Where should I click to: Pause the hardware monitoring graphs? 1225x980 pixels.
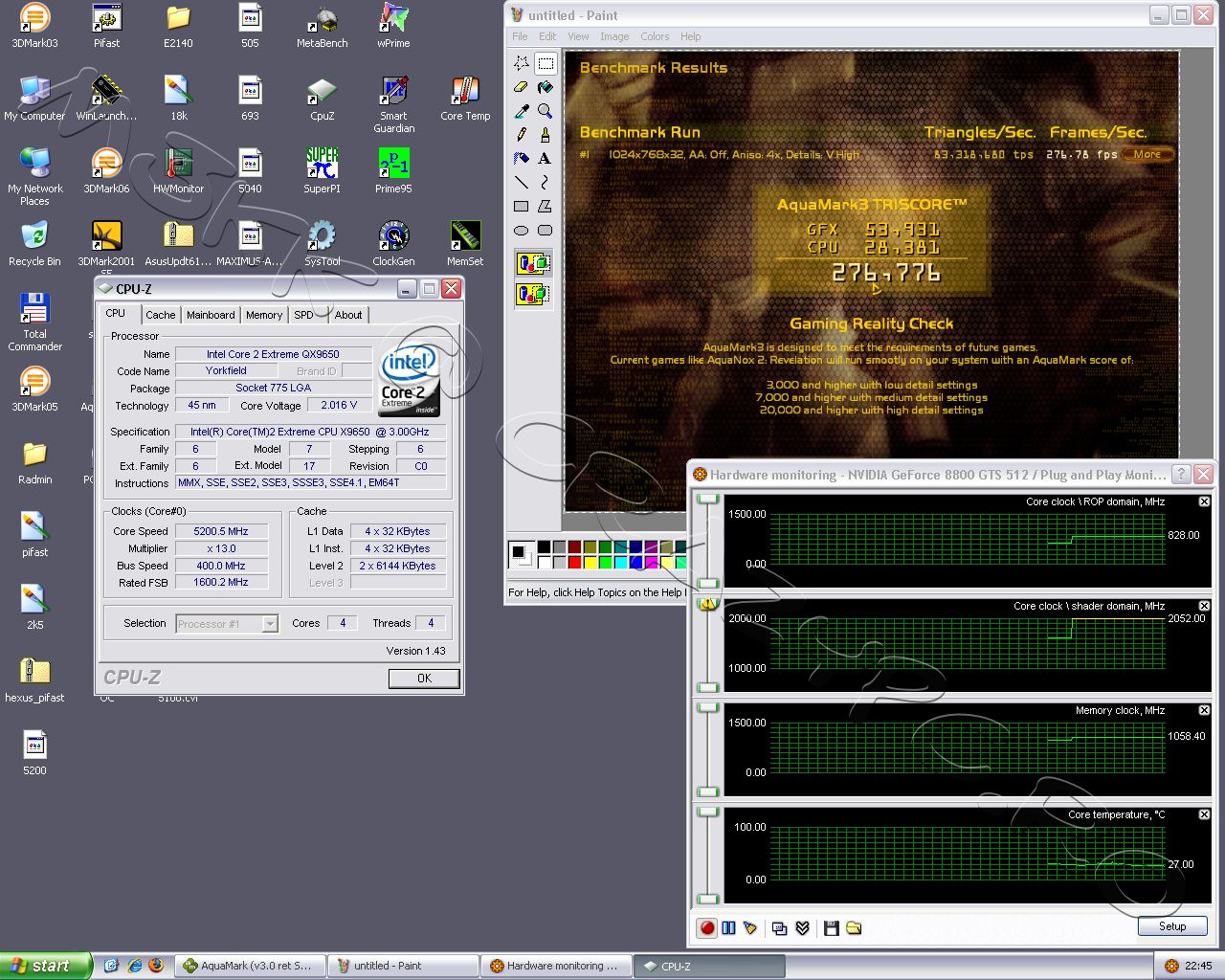[x=729, y=927]
